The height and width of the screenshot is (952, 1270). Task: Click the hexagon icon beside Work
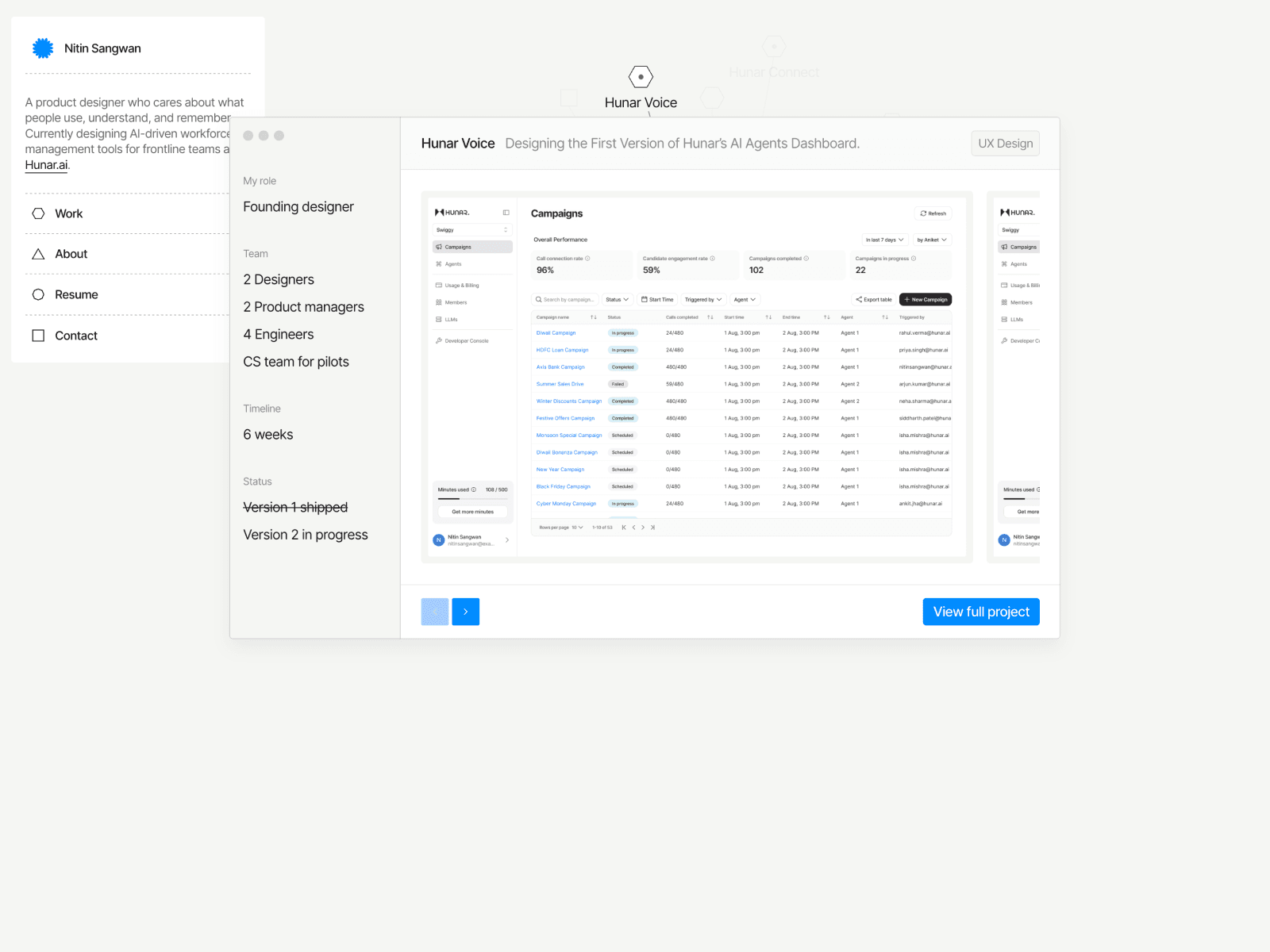point(38,213)
